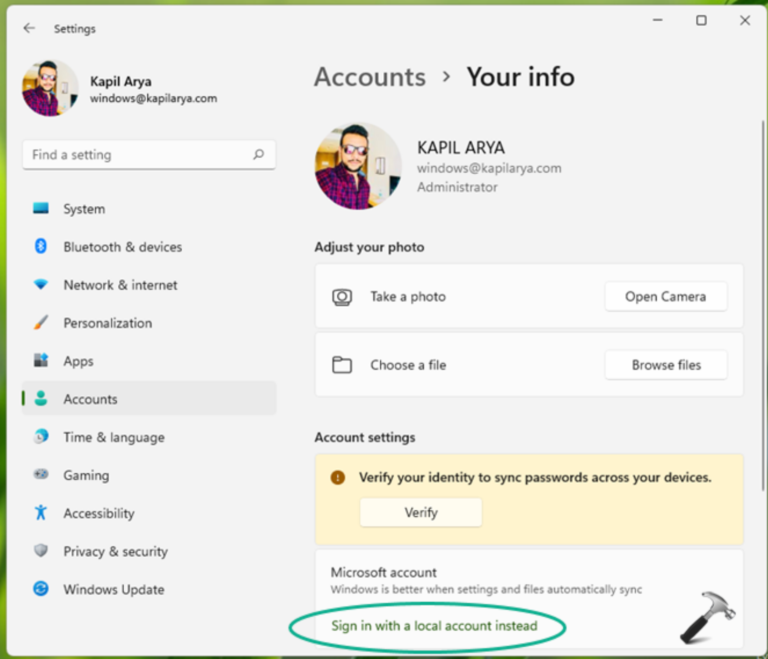The height and width of the screenshot is (659, 768).
Task: Go to Bluetooth & devices
Action: pos(149,246)
